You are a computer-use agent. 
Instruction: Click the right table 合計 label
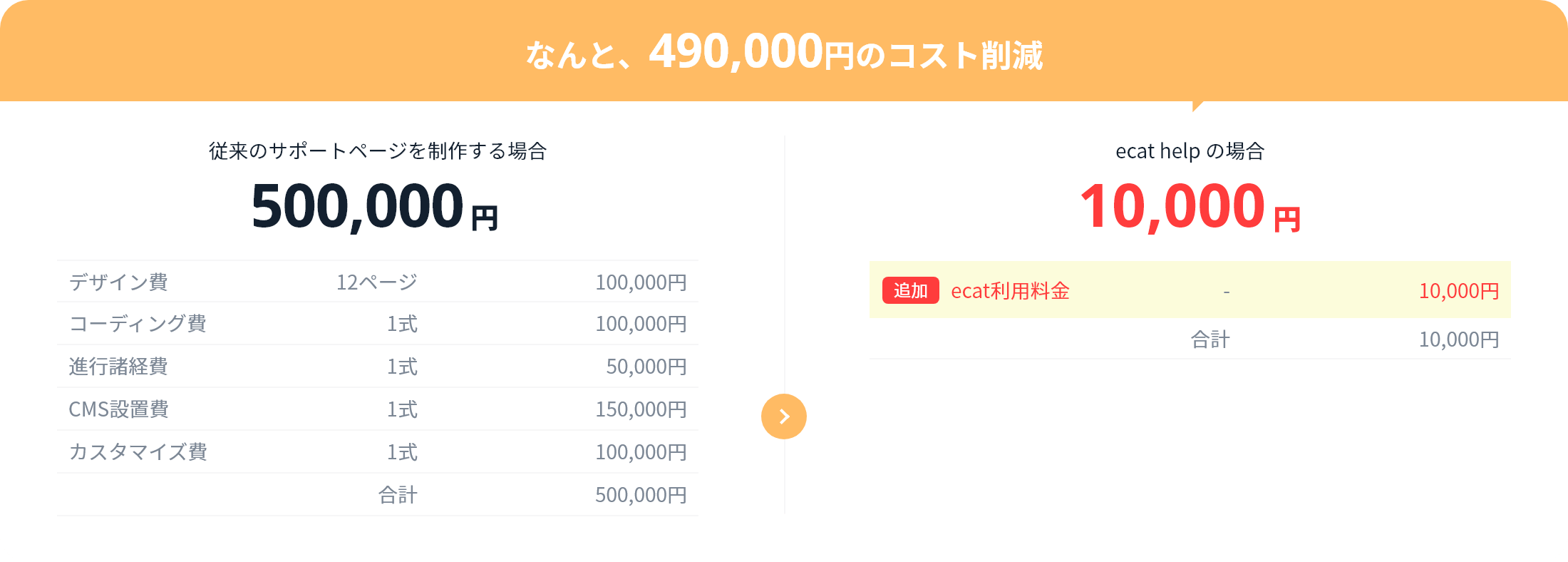pos(1210,339)
